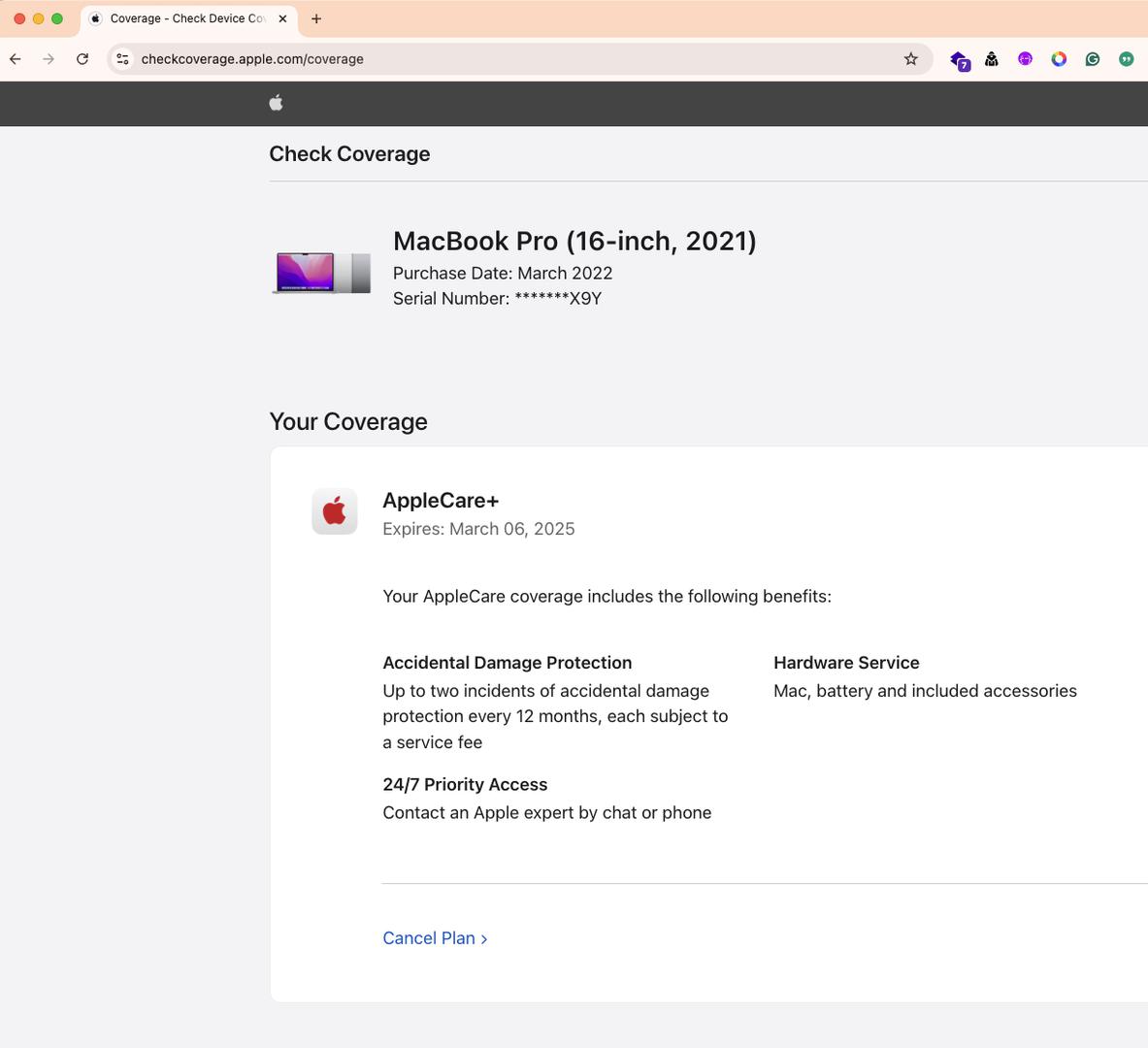Open the Grammarly extension icon
The height and width of the screenshot is (1048, 1148).
click(x=1093, y=59)
